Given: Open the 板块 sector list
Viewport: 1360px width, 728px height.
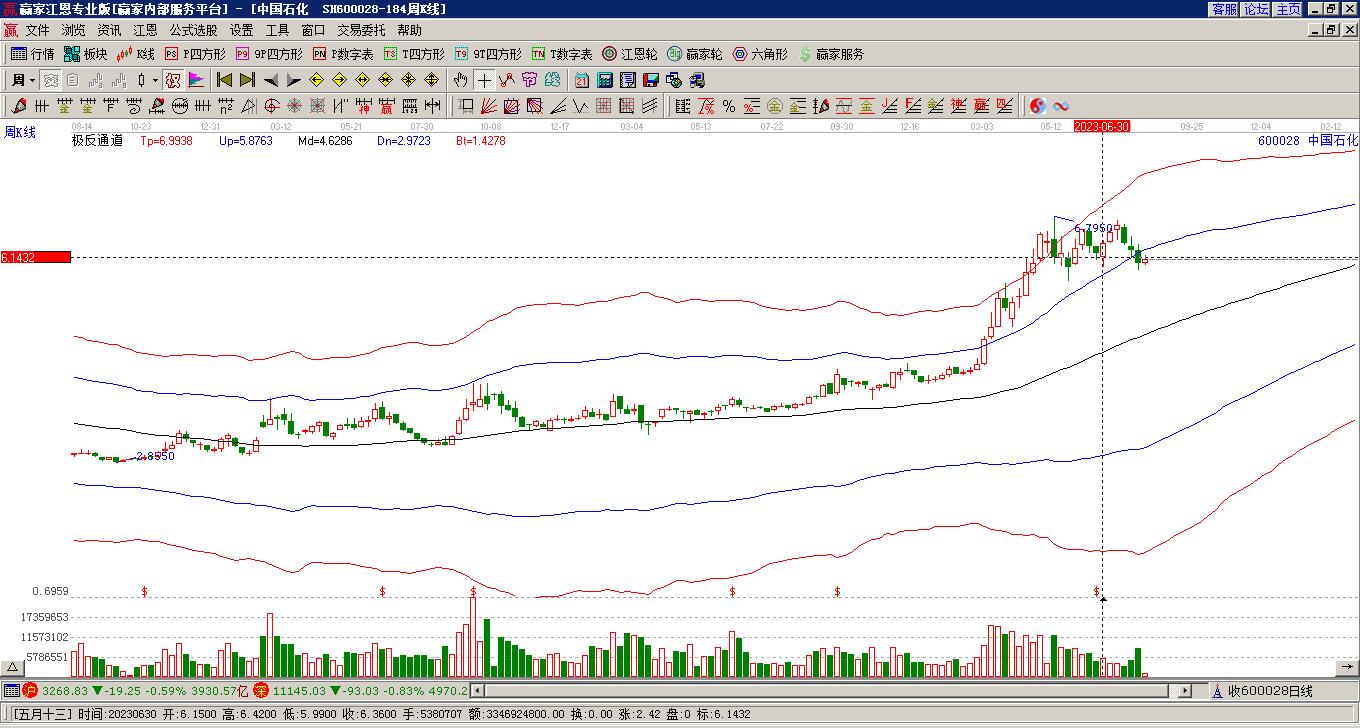Looking at the screenshot, I should click(x=85, y=54).
